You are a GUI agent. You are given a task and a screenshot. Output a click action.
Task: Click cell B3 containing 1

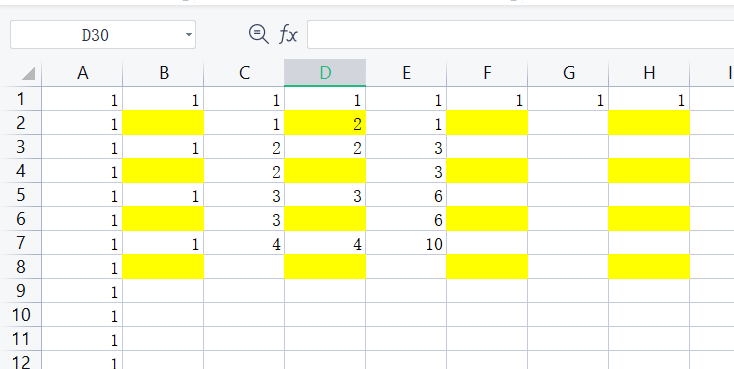[163, 147]
